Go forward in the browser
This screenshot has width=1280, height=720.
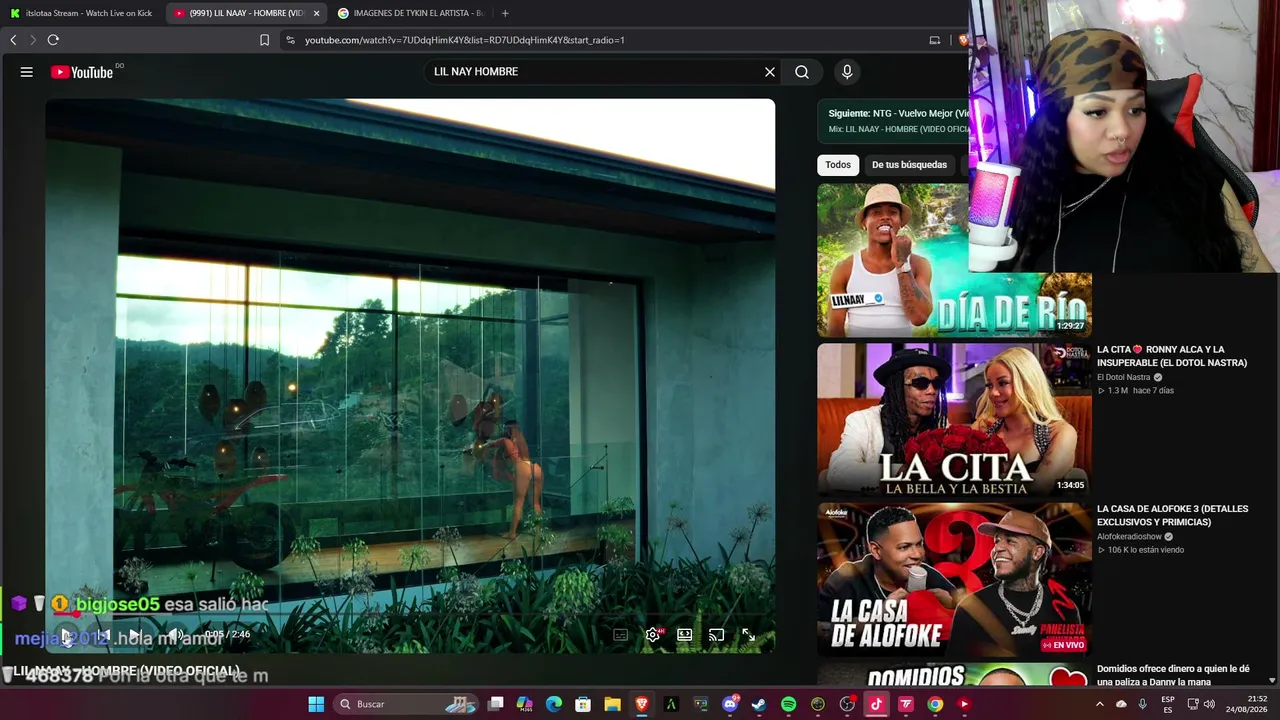tap(33, 40)
